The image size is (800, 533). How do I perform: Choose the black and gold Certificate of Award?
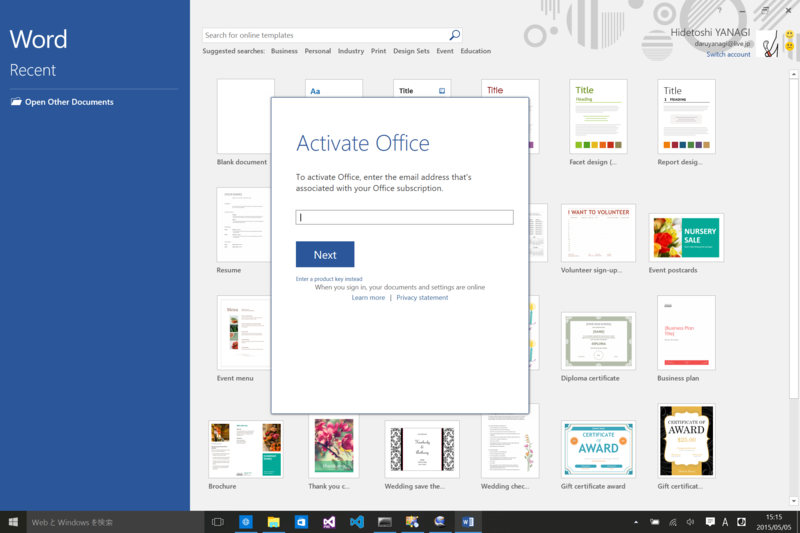(x=686, y=441)
